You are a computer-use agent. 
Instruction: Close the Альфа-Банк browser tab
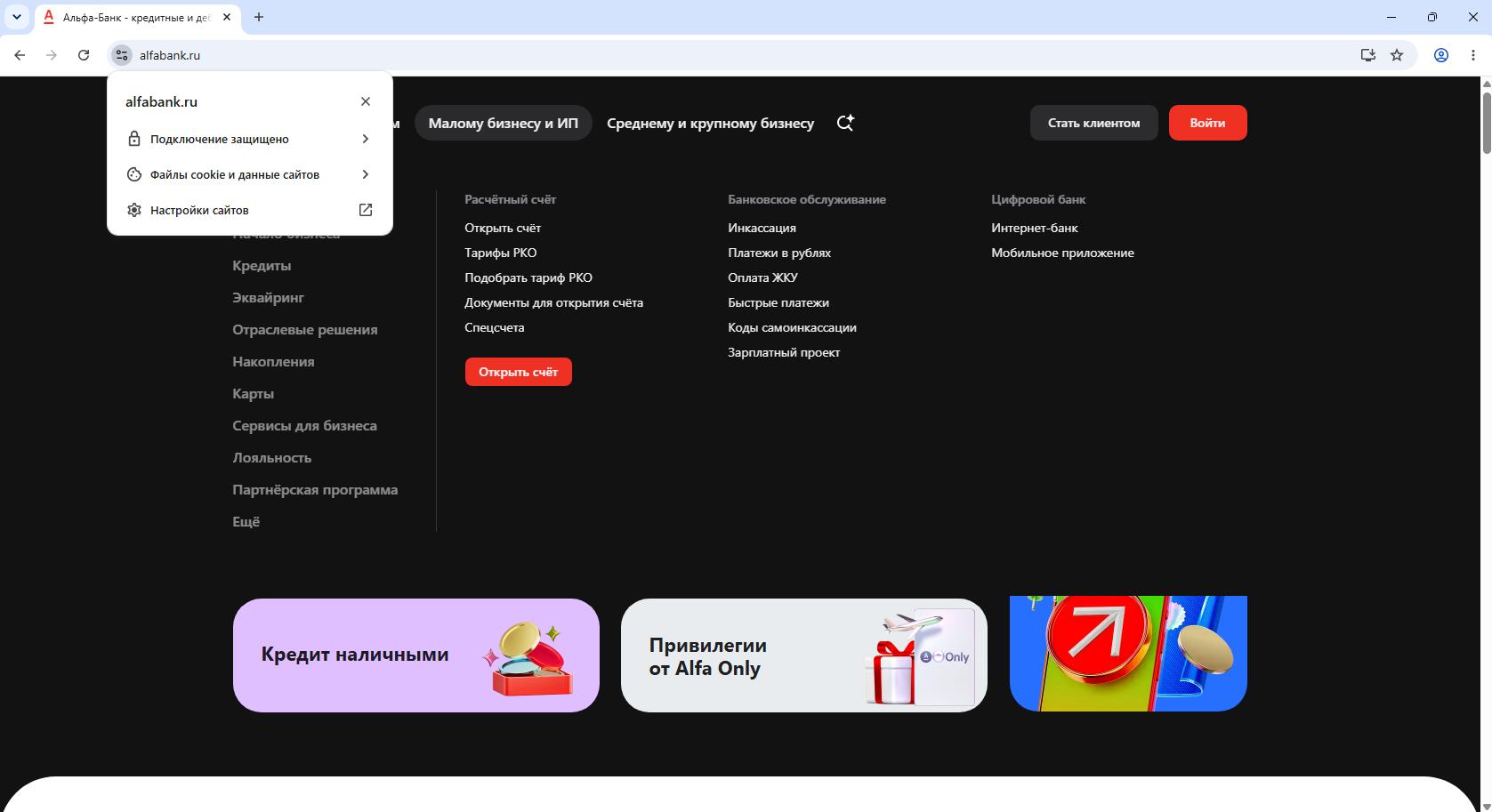coord(227,17)
